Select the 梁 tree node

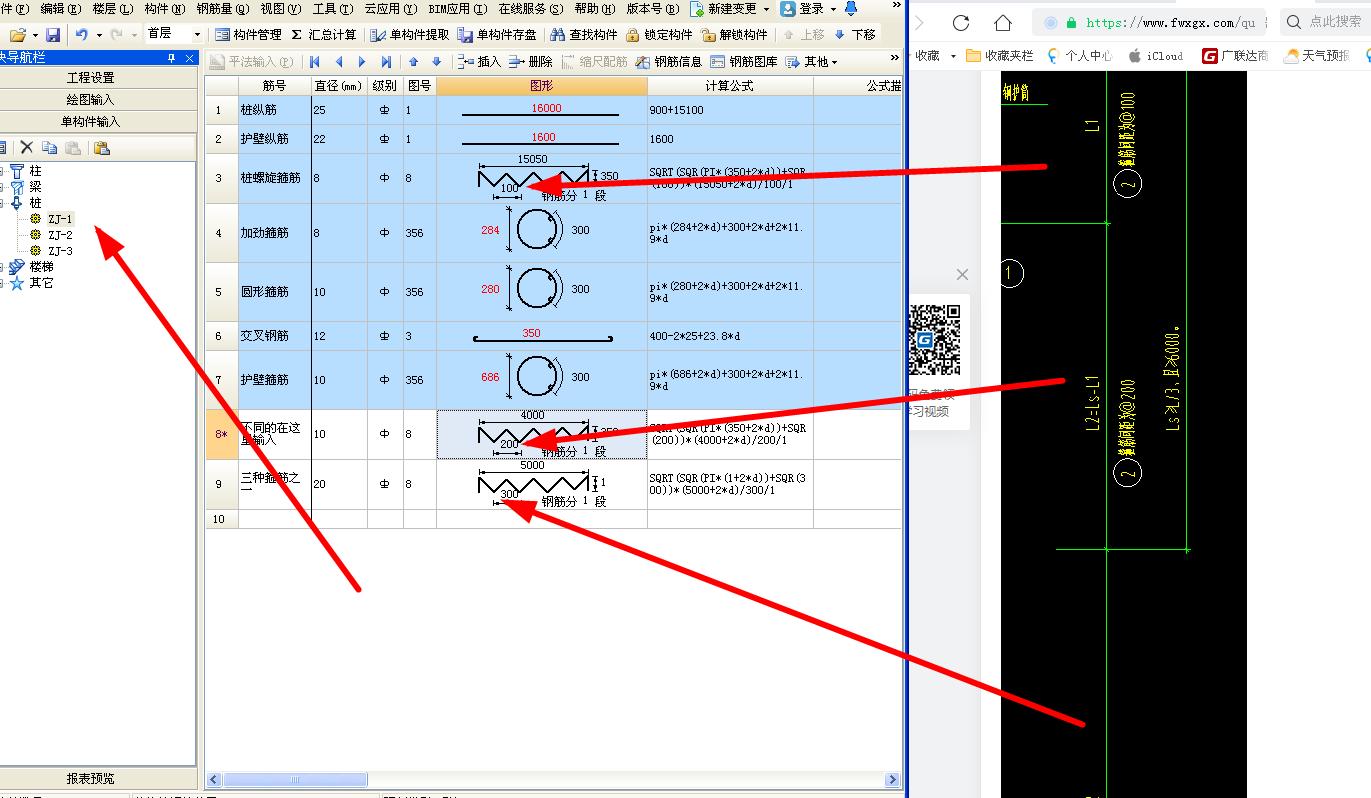35,187
